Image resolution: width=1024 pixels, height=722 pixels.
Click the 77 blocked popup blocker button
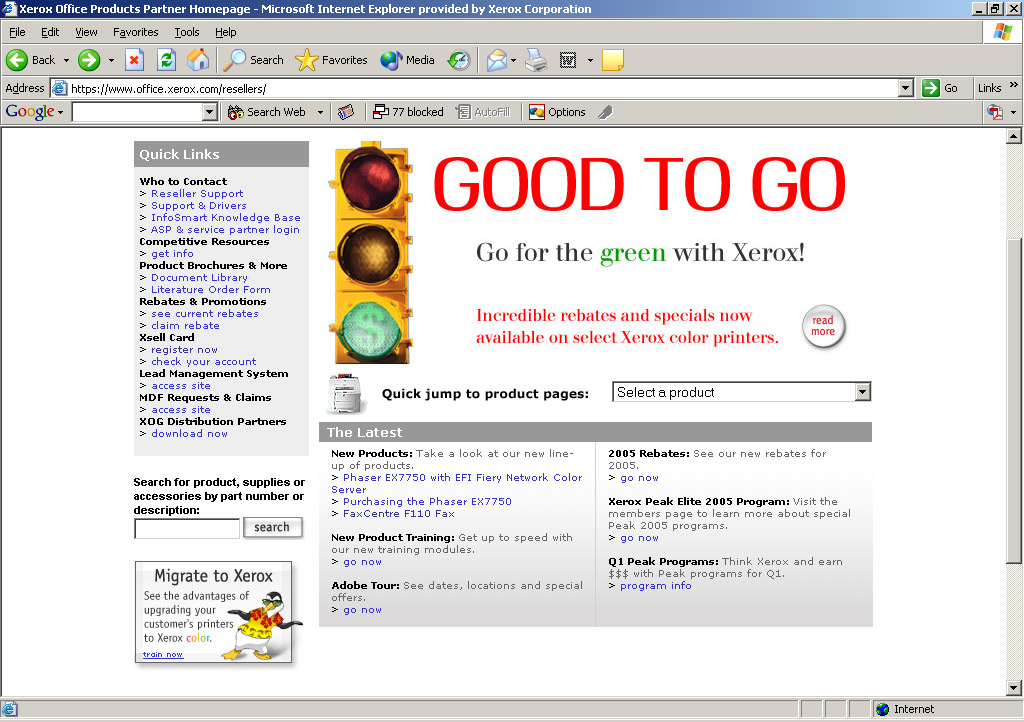(407, 112)
